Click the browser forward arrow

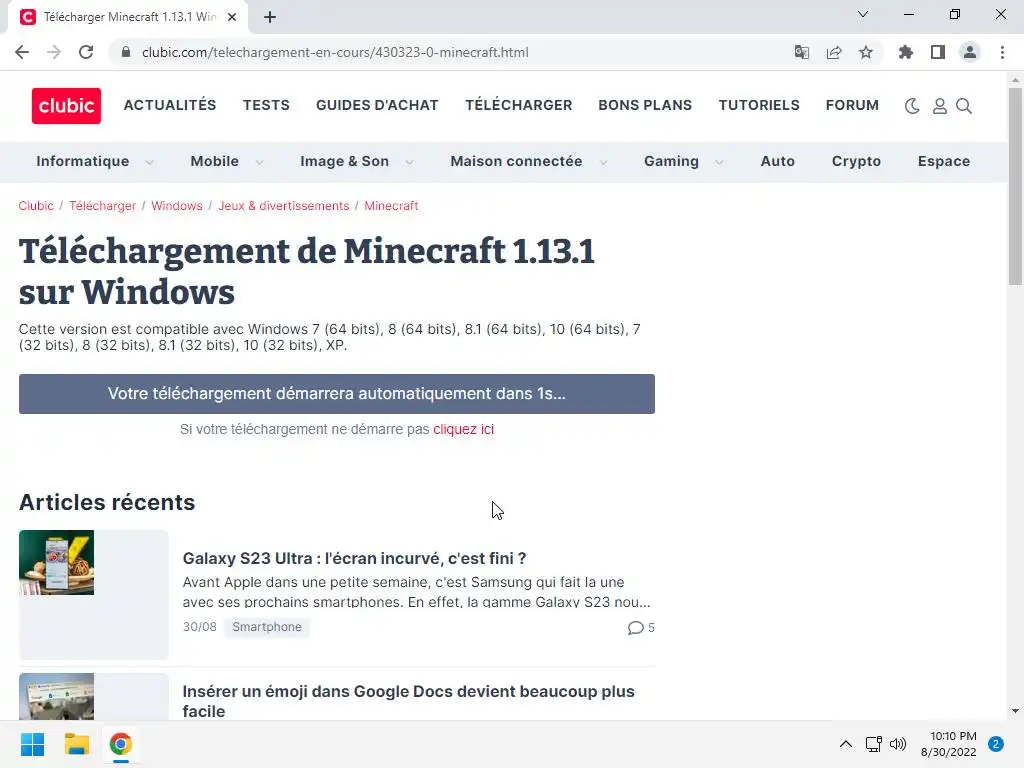[54, 52]
